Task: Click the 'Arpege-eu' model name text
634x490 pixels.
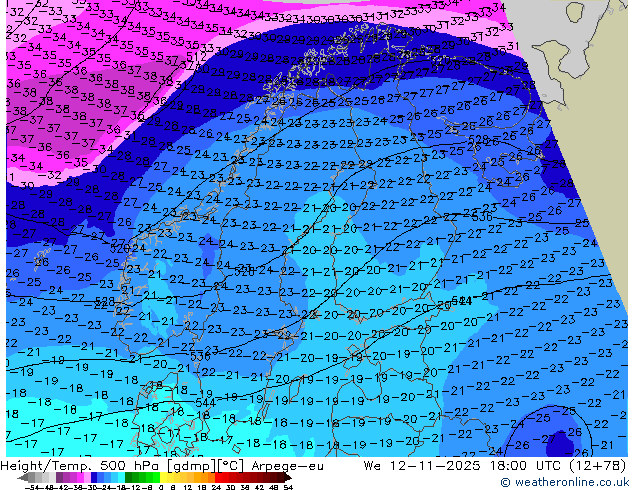Action: point(287,466)
